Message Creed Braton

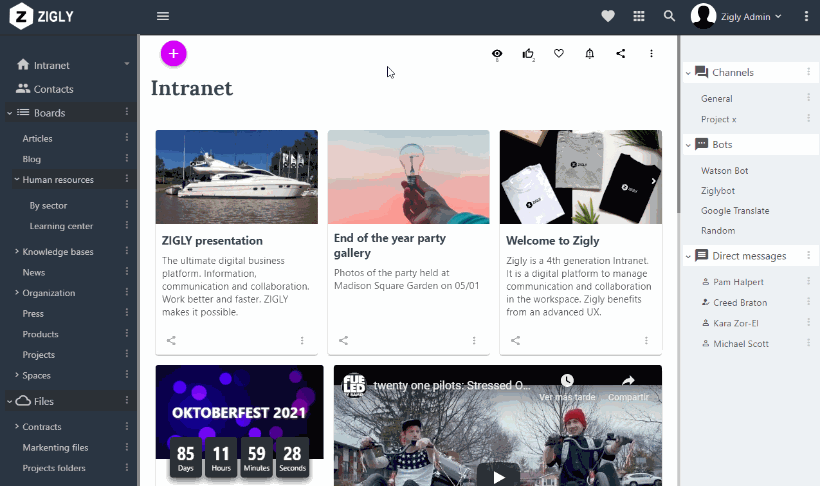pyautogui.click(x=740, y=302)
